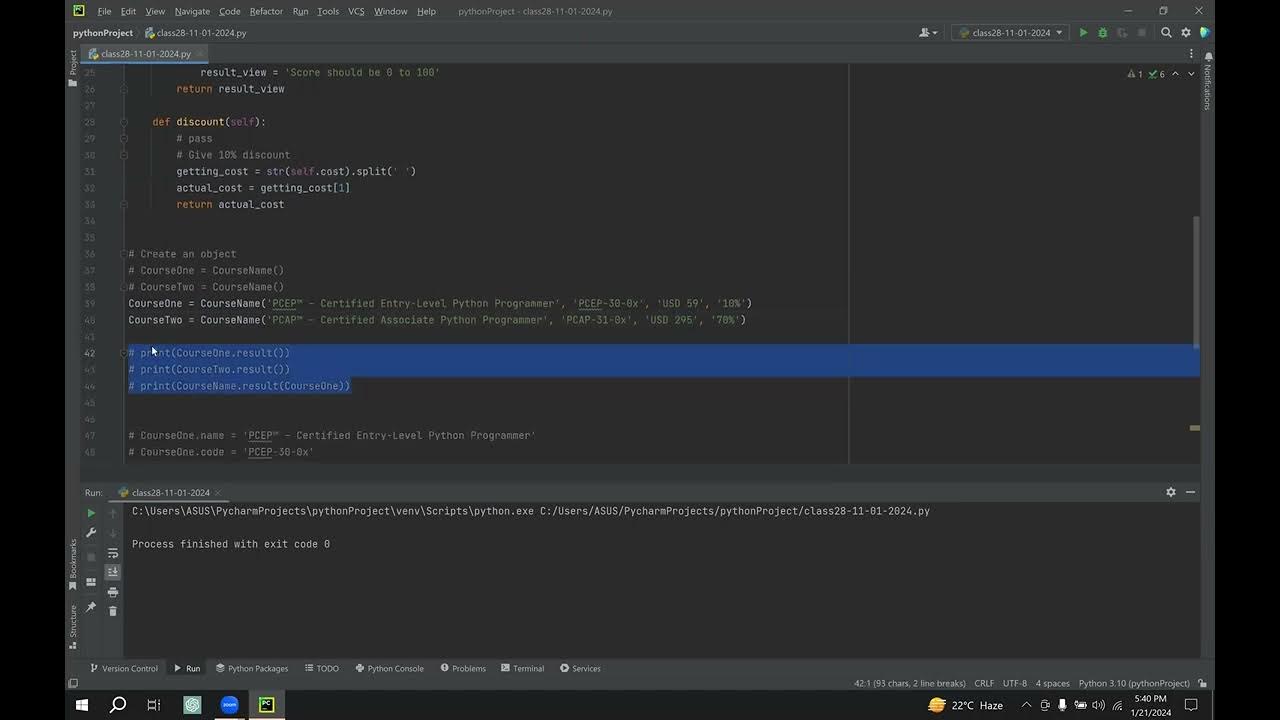This screenshot has width=1280, height=720.
Task: Open Structure sidebar tool window
Action: click(x=72, y=625)
